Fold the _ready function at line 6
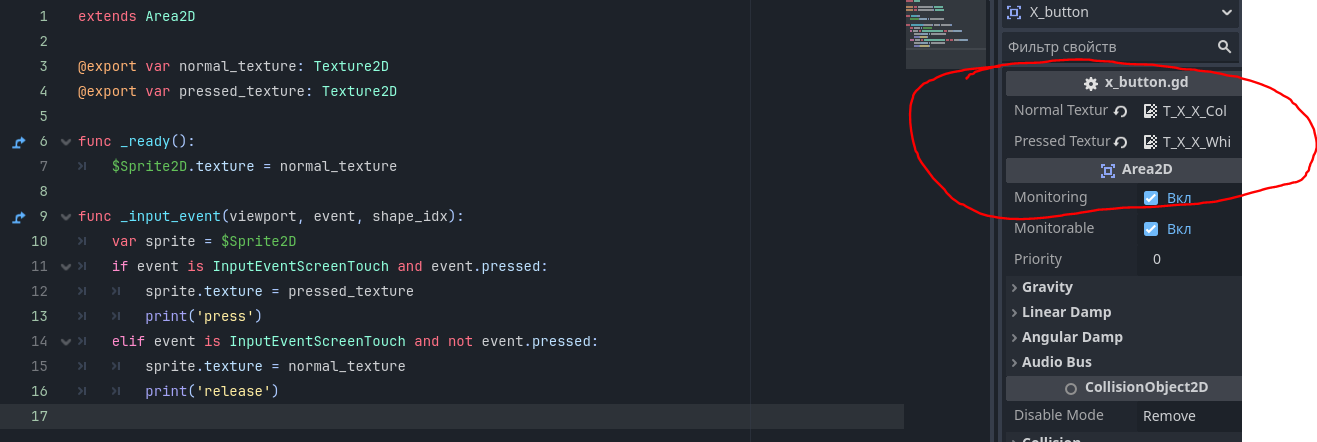This screenshot has height=442, width=1317. [66, 142]
